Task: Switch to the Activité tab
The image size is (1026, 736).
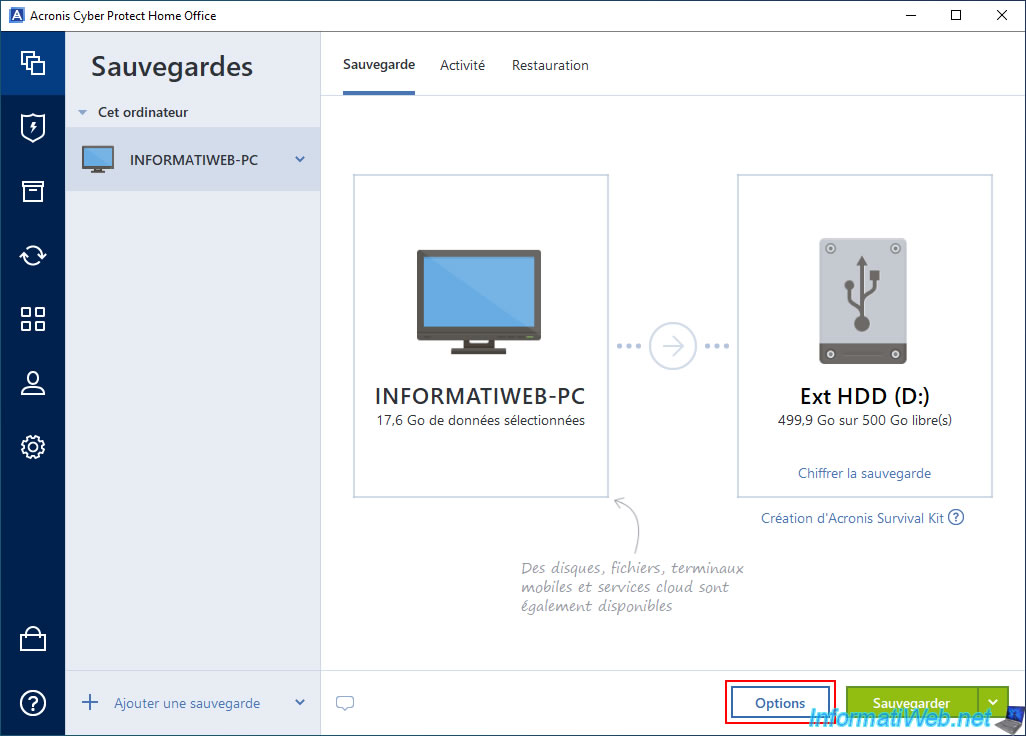Action: tap(463, 65)
